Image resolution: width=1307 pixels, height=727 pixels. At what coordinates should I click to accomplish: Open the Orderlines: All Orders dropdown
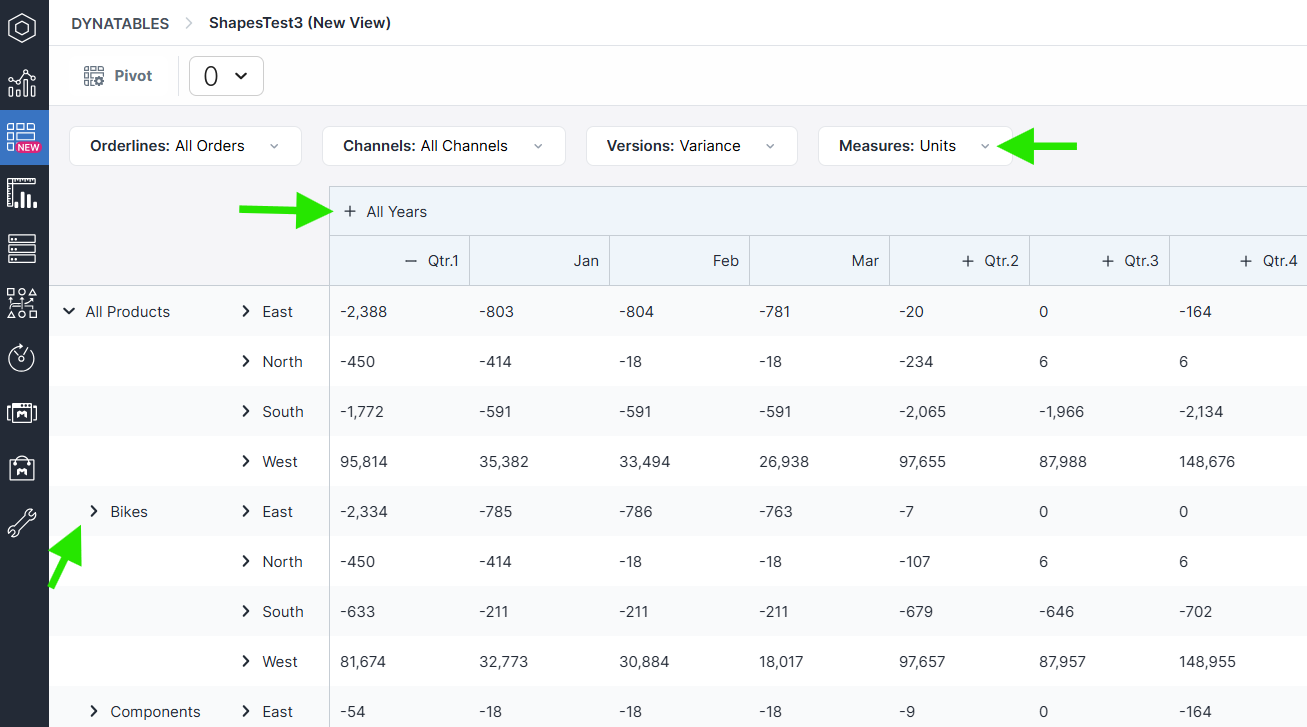click(x=185, y=146)
